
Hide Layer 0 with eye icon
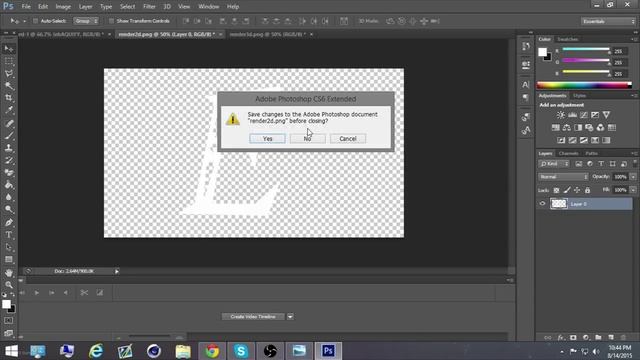click(x=542, y=204)
